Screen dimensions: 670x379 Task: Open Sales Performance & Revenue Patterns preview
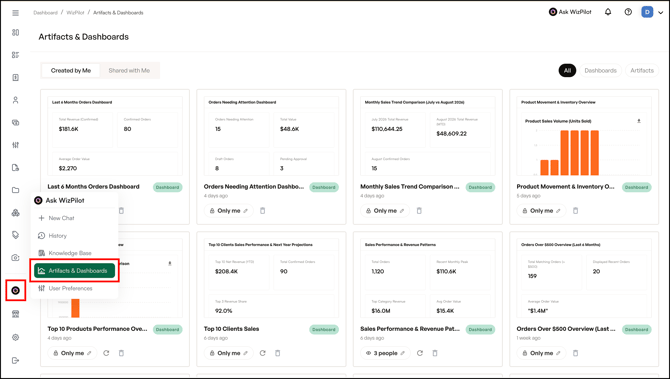(x=427, y=278)
